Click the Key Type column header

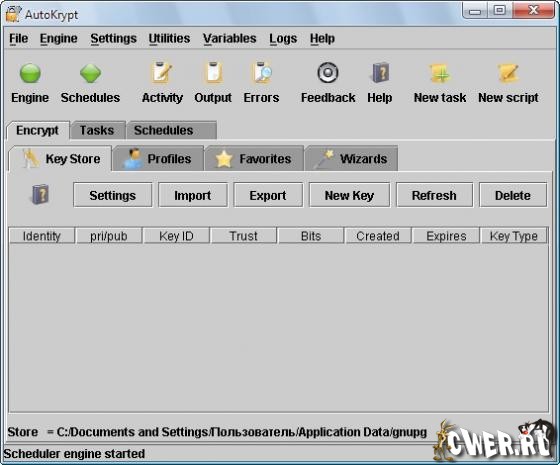[514, 236]
